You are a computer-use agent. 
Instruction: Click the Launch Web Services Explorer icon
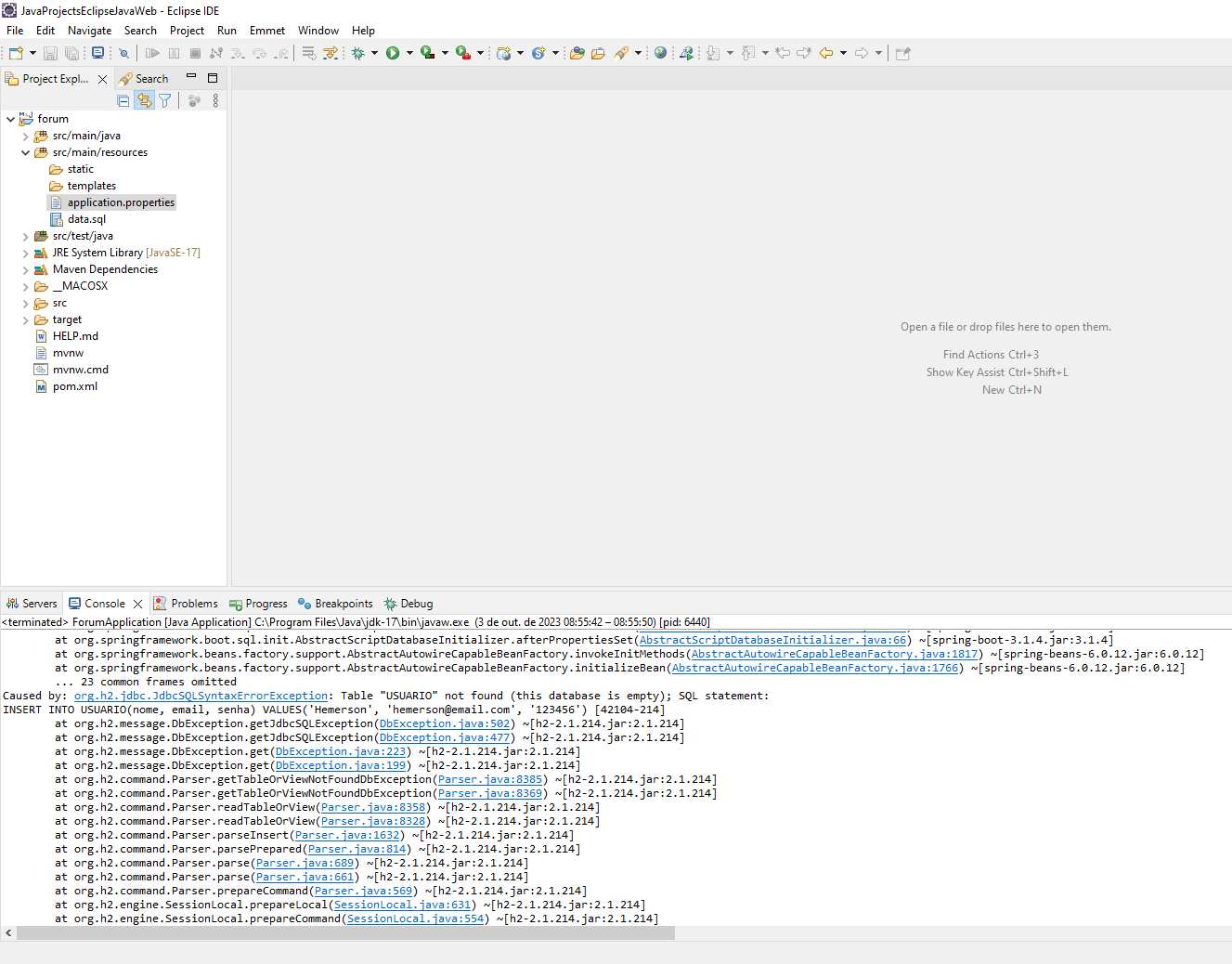tap(686, 53)
